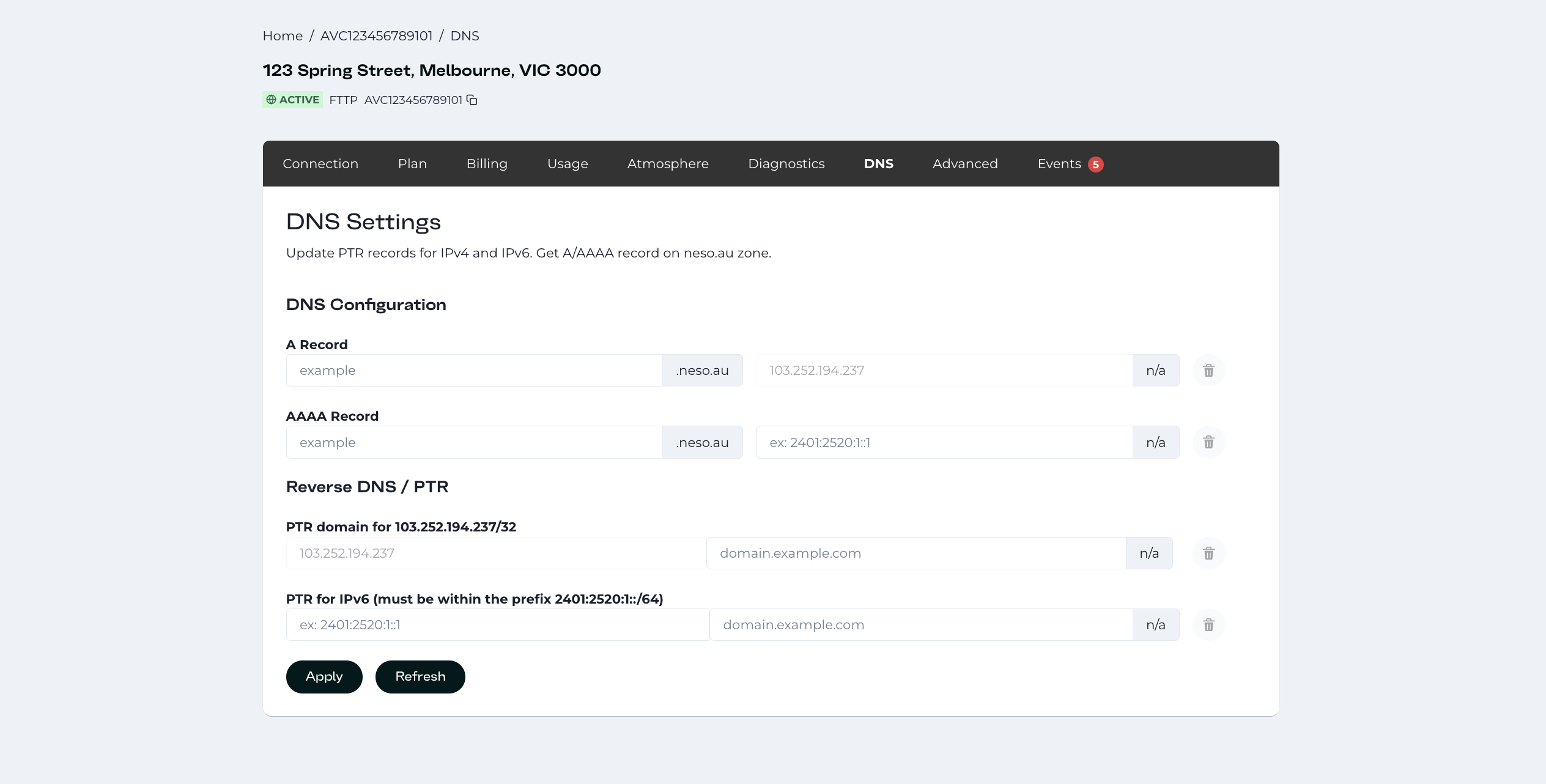This screenshot has height=784, width=1546.
Task: Copy the AVC123456789101 service ID
Action: [472, 100]
